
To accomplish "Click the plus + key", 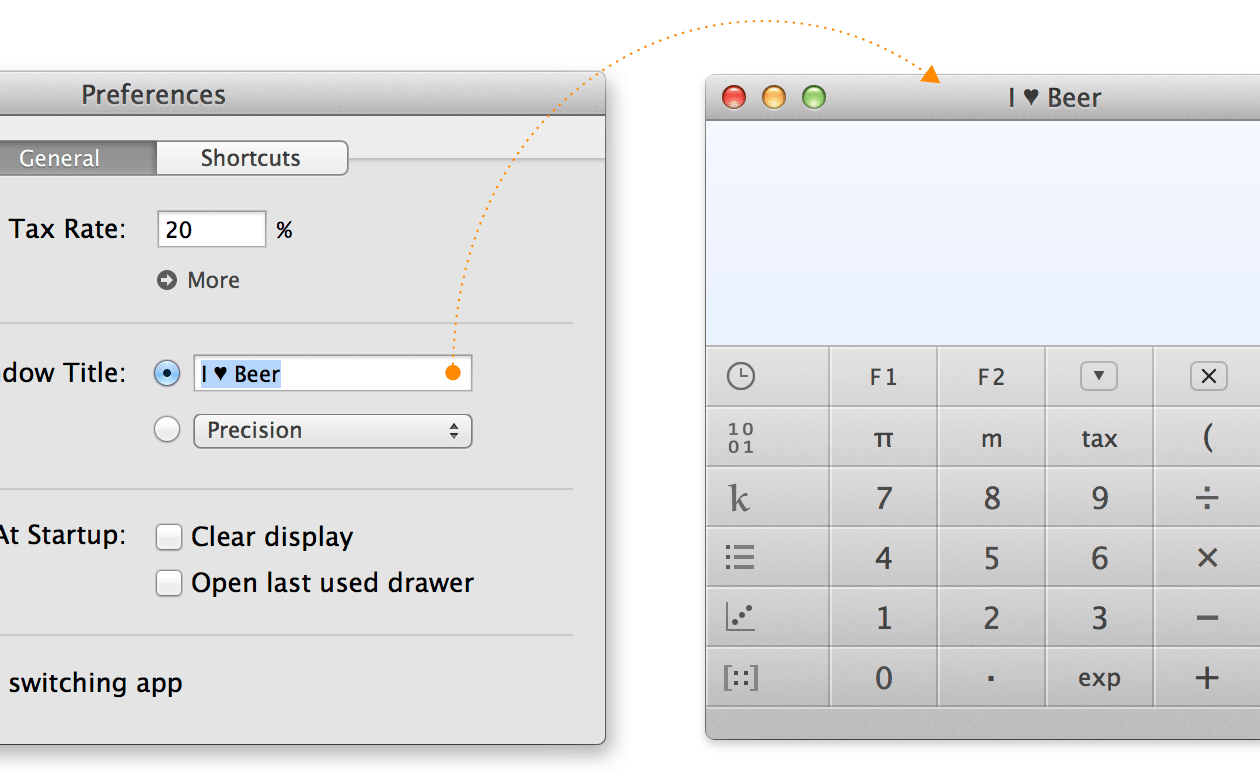I will coord(1207,677).
